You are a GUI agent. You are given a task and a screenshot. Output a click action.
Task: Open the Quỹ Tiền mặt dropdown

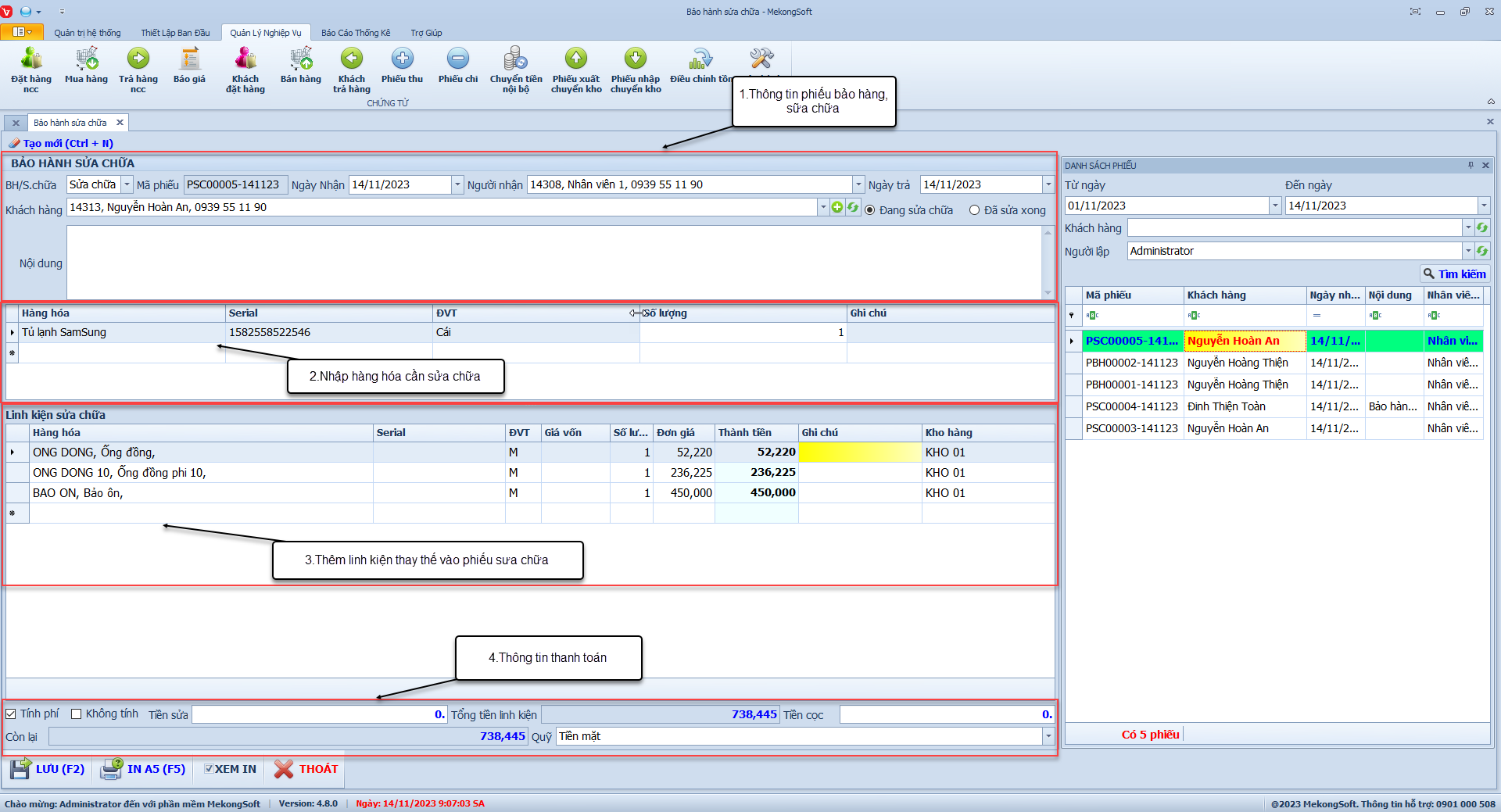[1048, 736]
